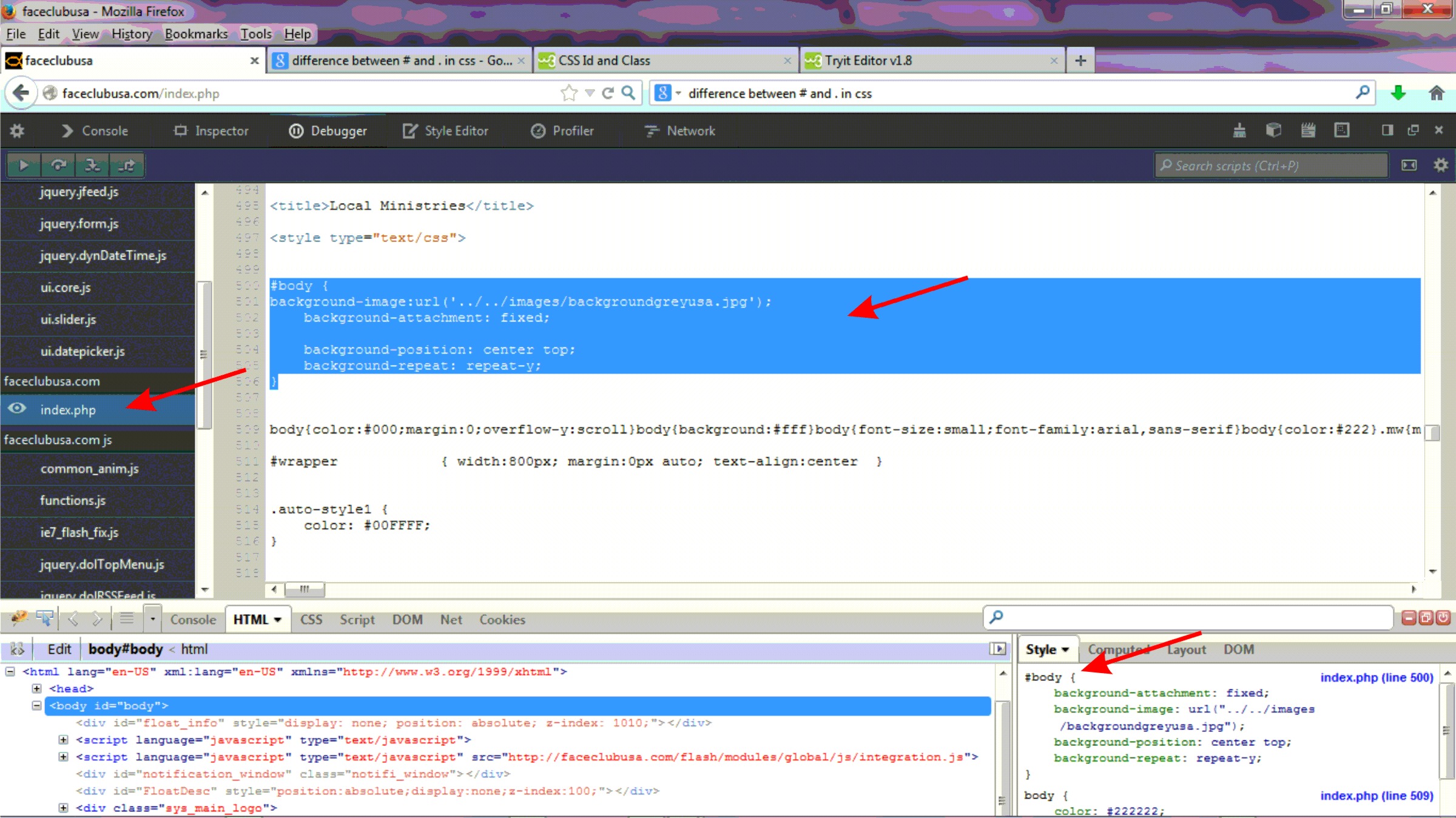The height and width of the screenshot is (818, 1456).
Task: Open developer toolbox options gear
Action: tap(17, 131)
